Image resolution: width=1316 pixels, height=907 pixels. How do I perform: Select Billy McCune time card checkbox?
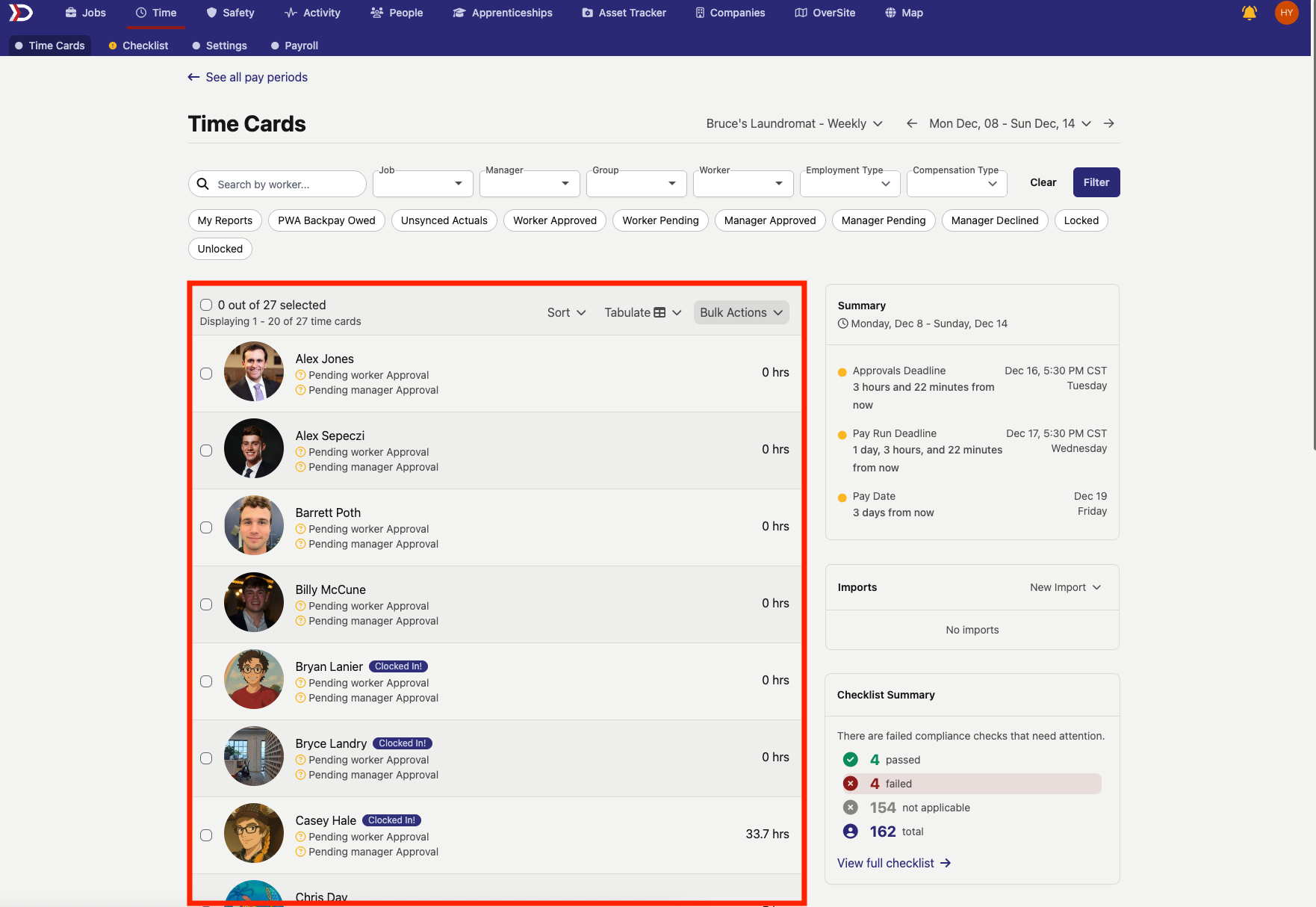[x=206, y=604]
